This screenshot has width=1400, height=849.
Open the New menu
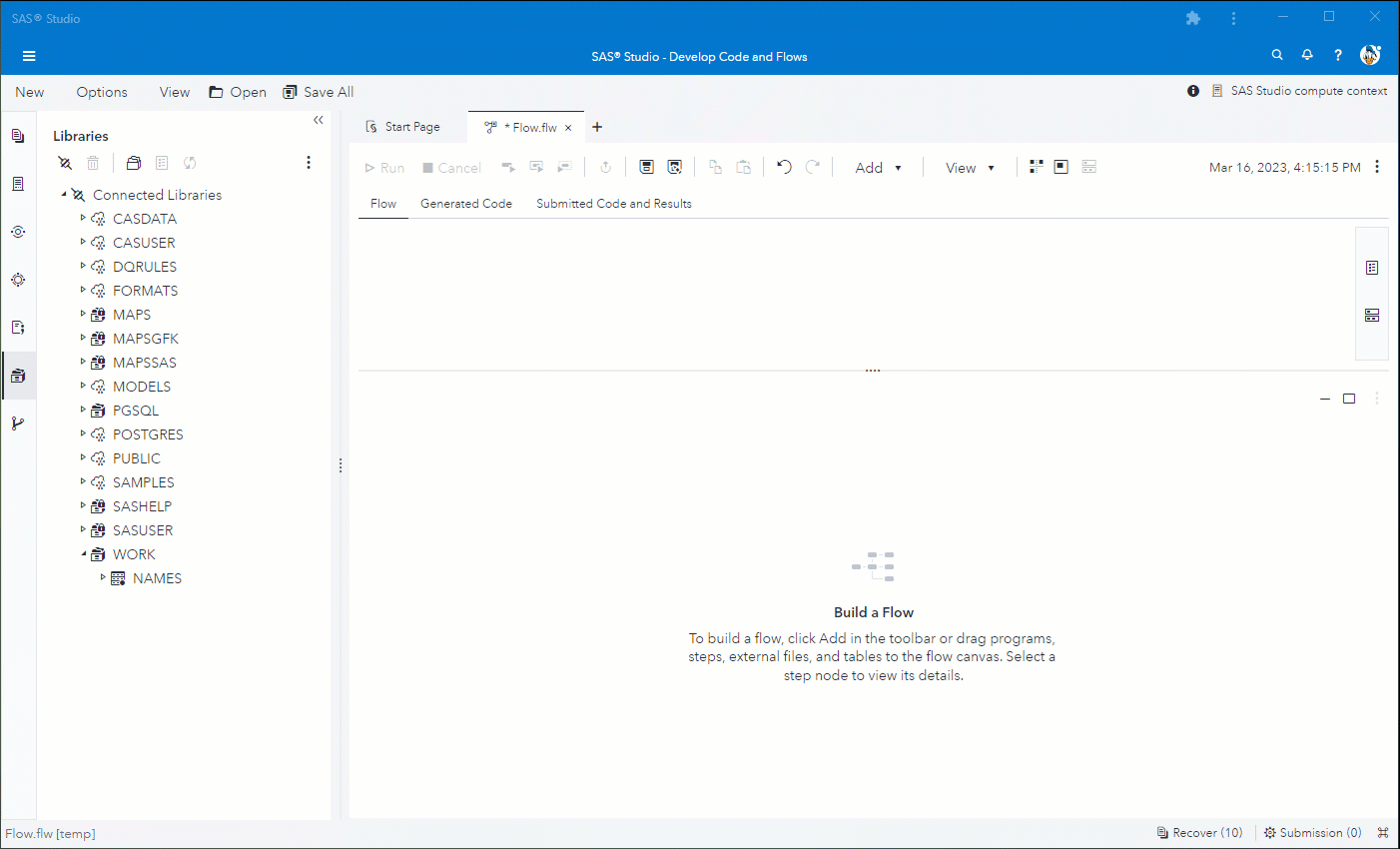[x=30, y=92]
